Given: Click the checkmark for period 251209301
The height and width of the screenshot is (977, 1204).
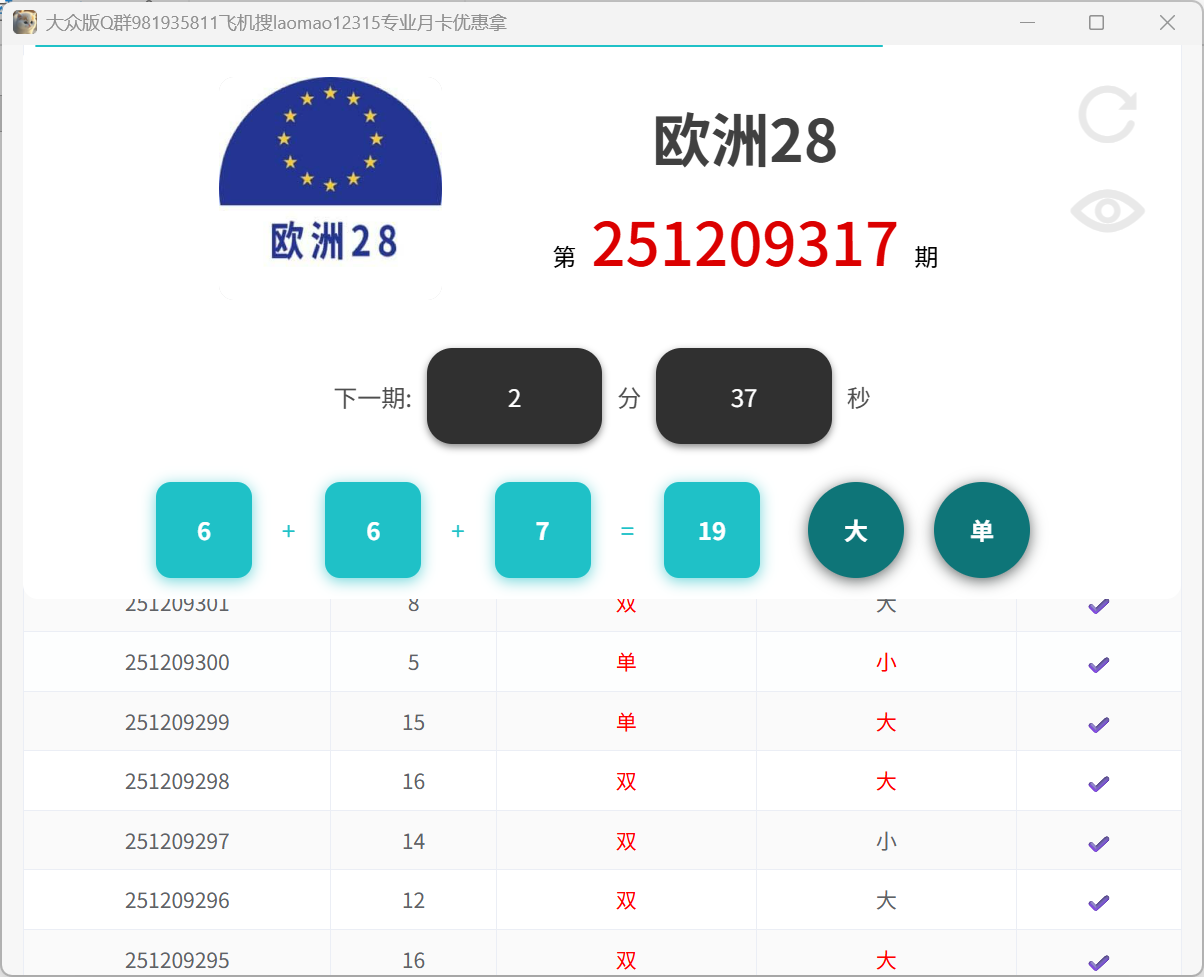Looking at the screenshot, I should pos(1099,605).
